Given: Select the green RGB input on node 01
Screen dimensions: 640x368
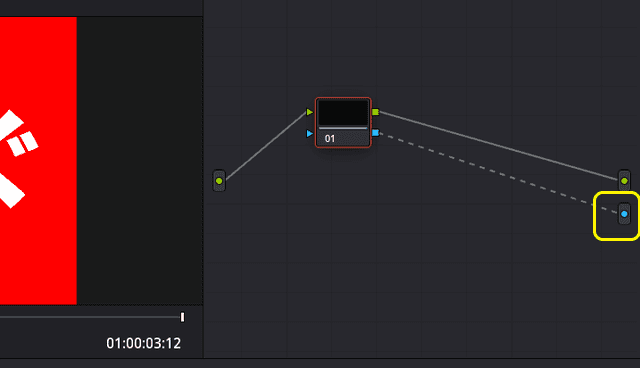Looking at the screenshot, I should 309,112.
